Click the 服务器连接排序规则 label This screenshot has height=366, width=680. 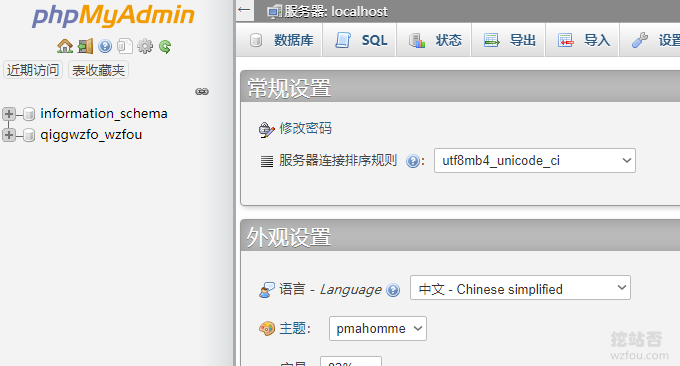coord(338,160)
